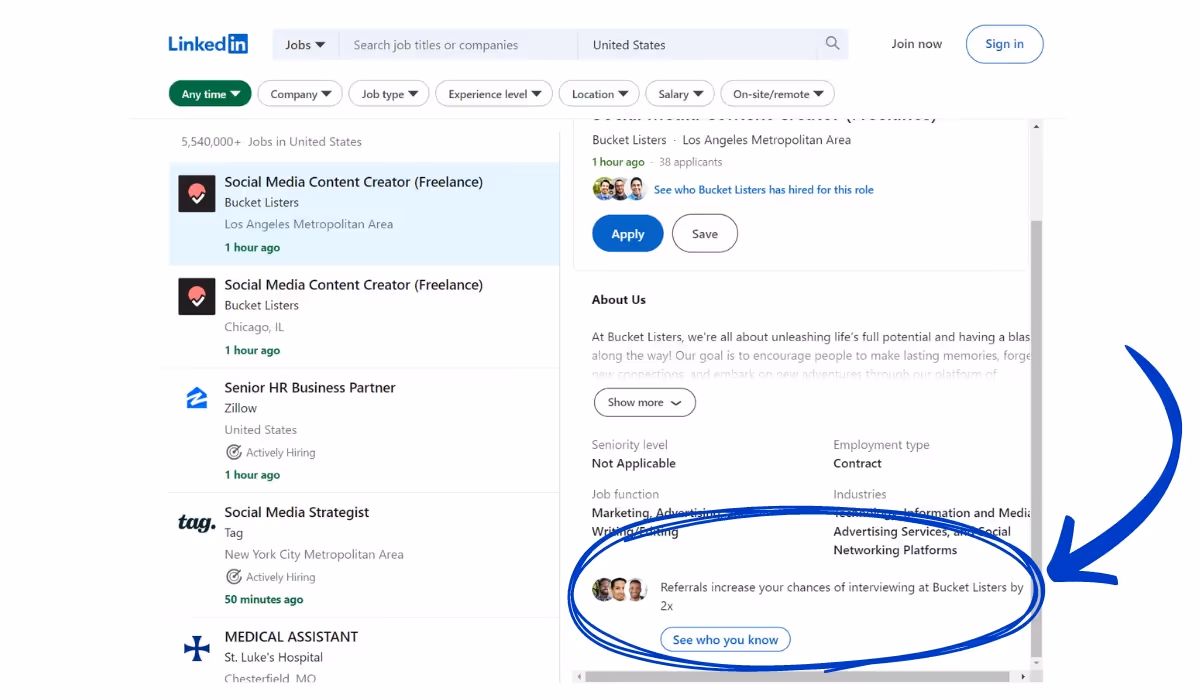Image resolution: width=1200 pixels, height=700 pixels.
Task: Open Bucket Listers logo for Los Angeles listing
Action: (197, 193)
